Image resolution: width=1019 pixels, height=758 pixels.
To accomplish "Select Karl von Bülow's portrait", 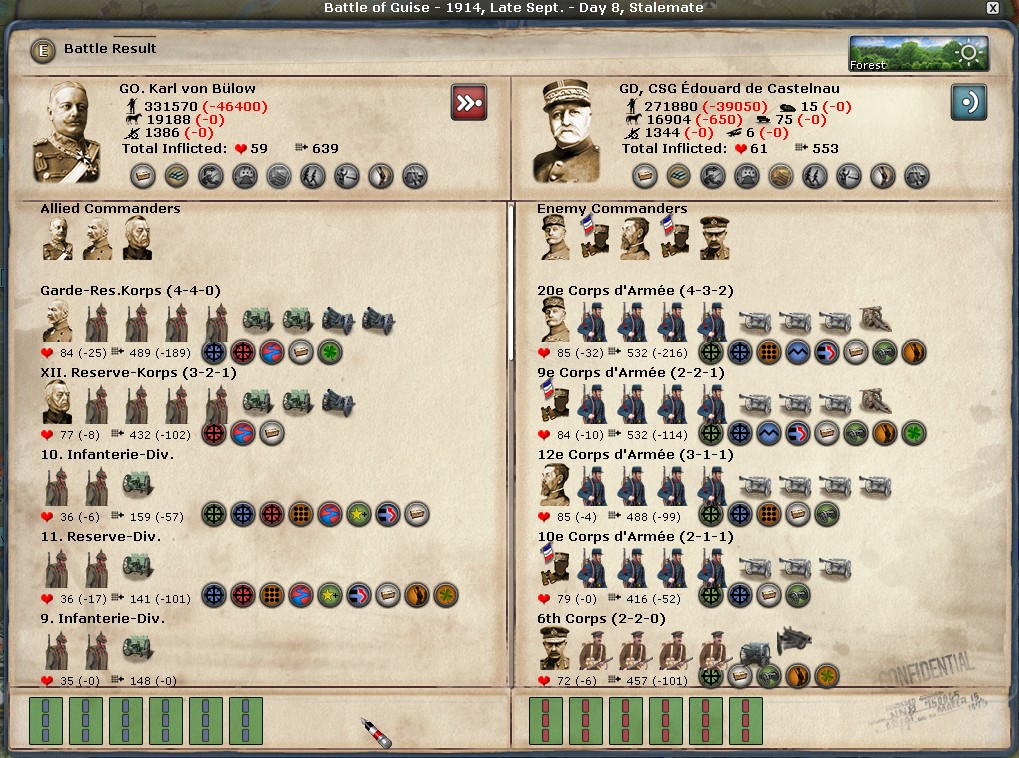I will click(x=66, y=131).
